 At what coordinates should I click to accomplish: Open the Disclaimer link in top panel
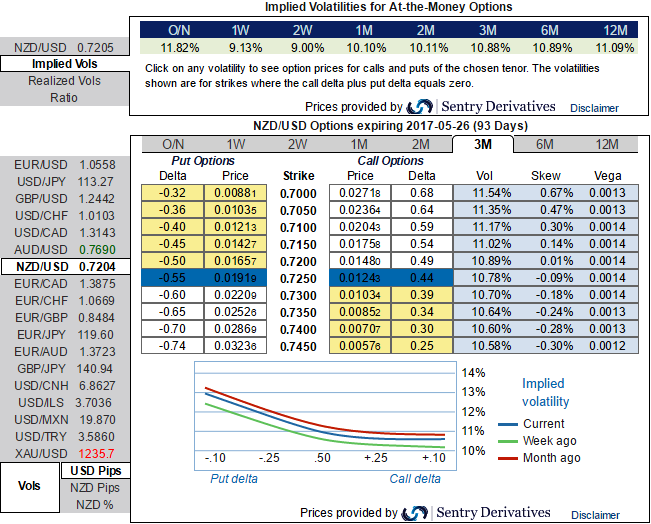coord(594,108)
